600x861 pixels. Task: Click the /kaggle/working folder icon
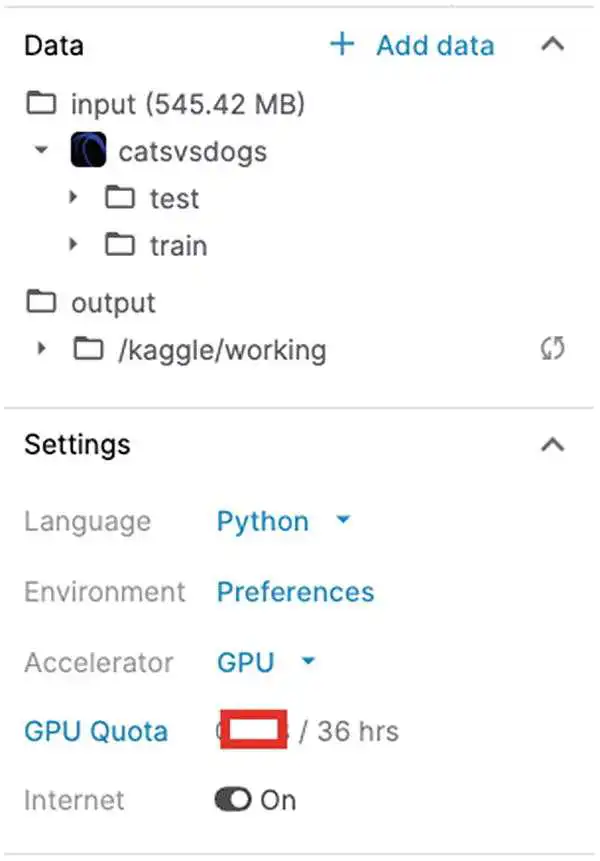click(x=88, y=348)
